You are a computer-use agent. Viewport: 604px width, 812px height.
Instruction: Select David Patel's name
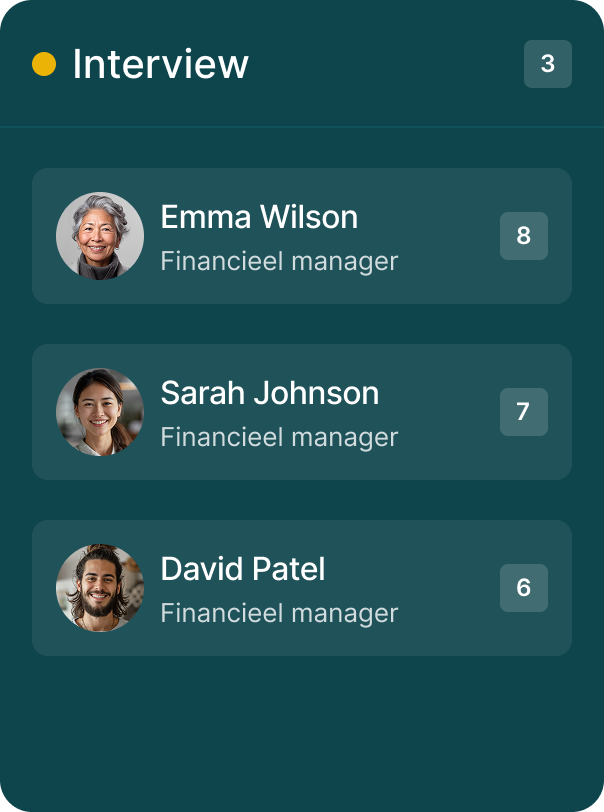pyautogui.click(x=243, y=569)
